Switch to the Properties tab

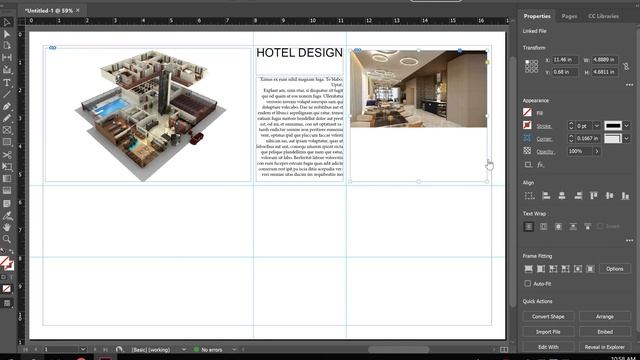pyautogui.click(x=537, y=16)
